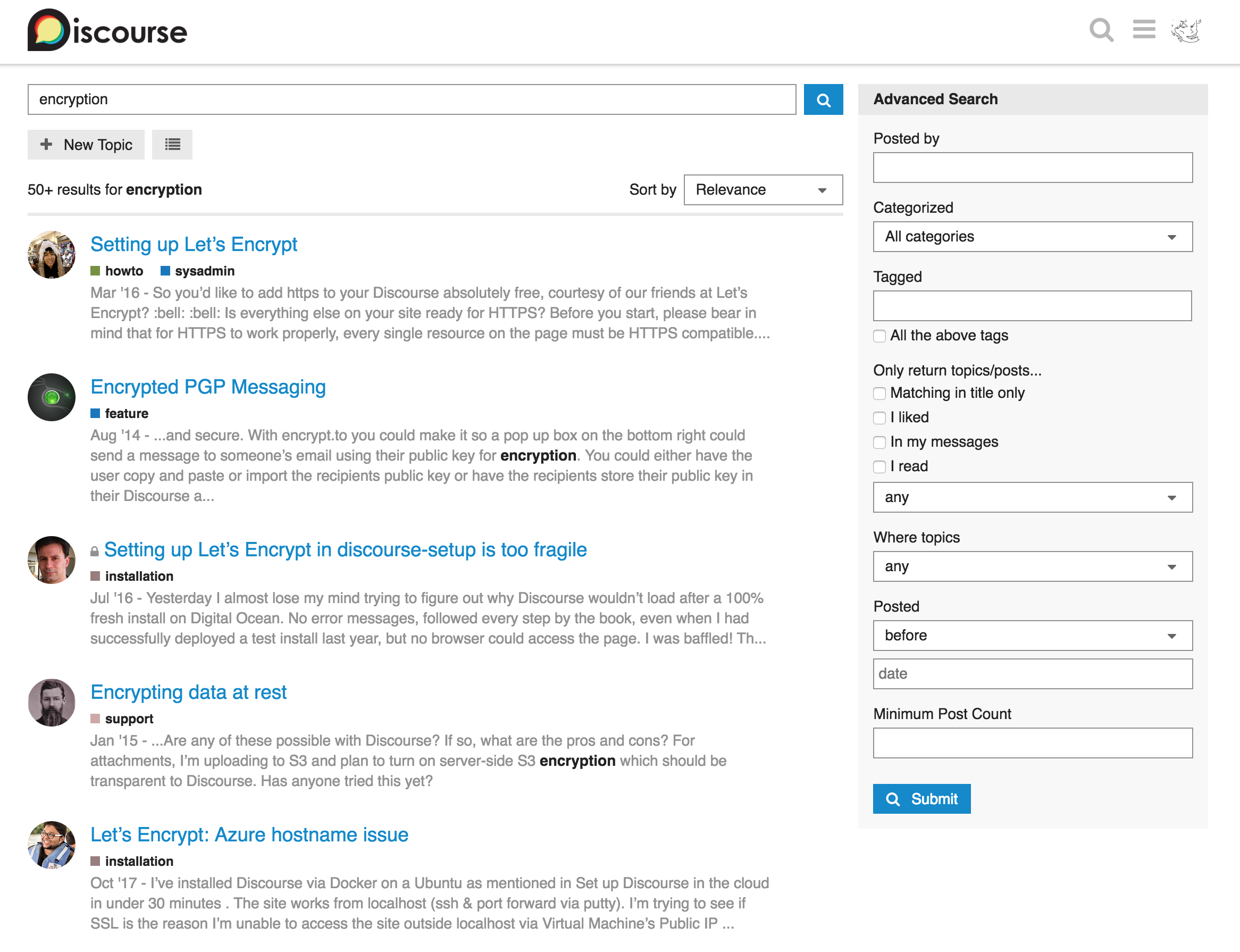This screenshot has width=1240, height=952.
Task: Click the Discourse logo
Action: tap(107, 31)
